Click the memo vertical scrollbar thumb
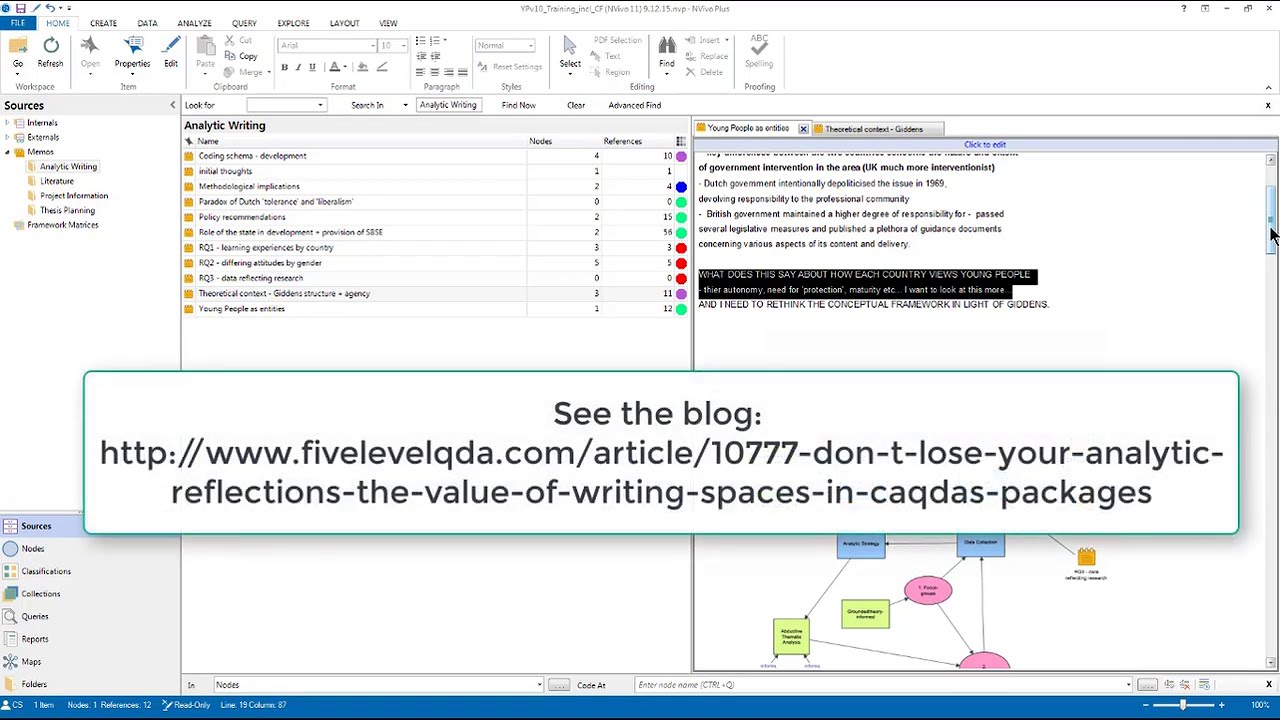The height and width of the screenshot is (720, 1280). 1271,220
